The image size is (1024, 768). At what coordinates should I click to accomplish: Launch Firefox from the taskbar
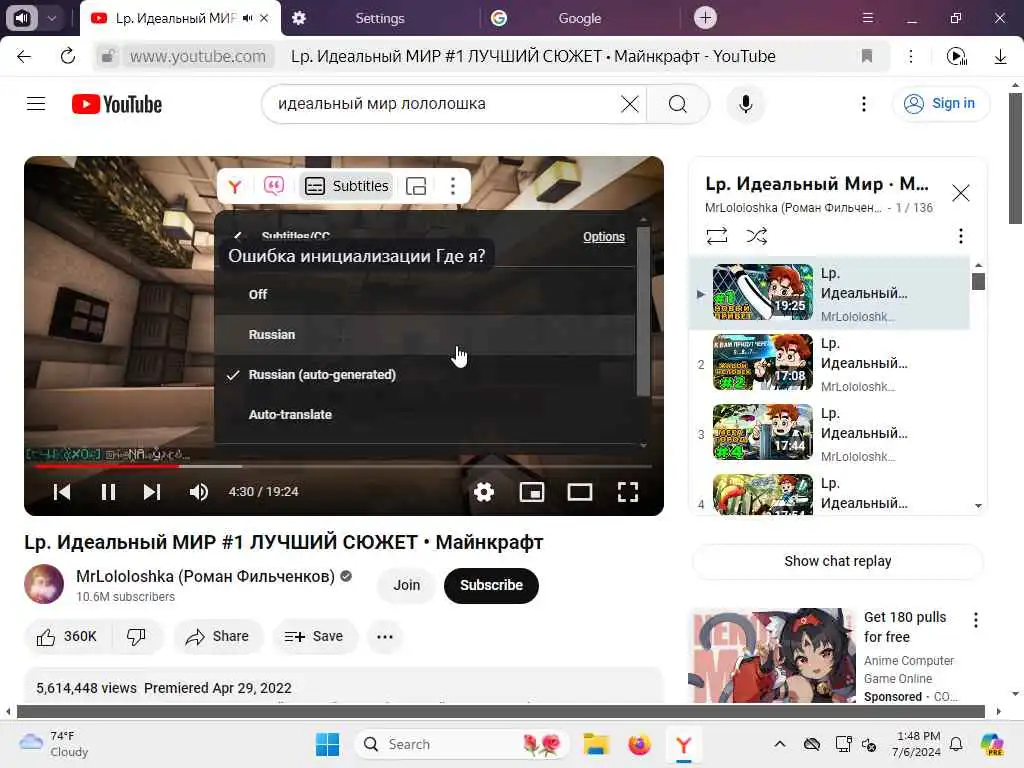pos(639,744)
